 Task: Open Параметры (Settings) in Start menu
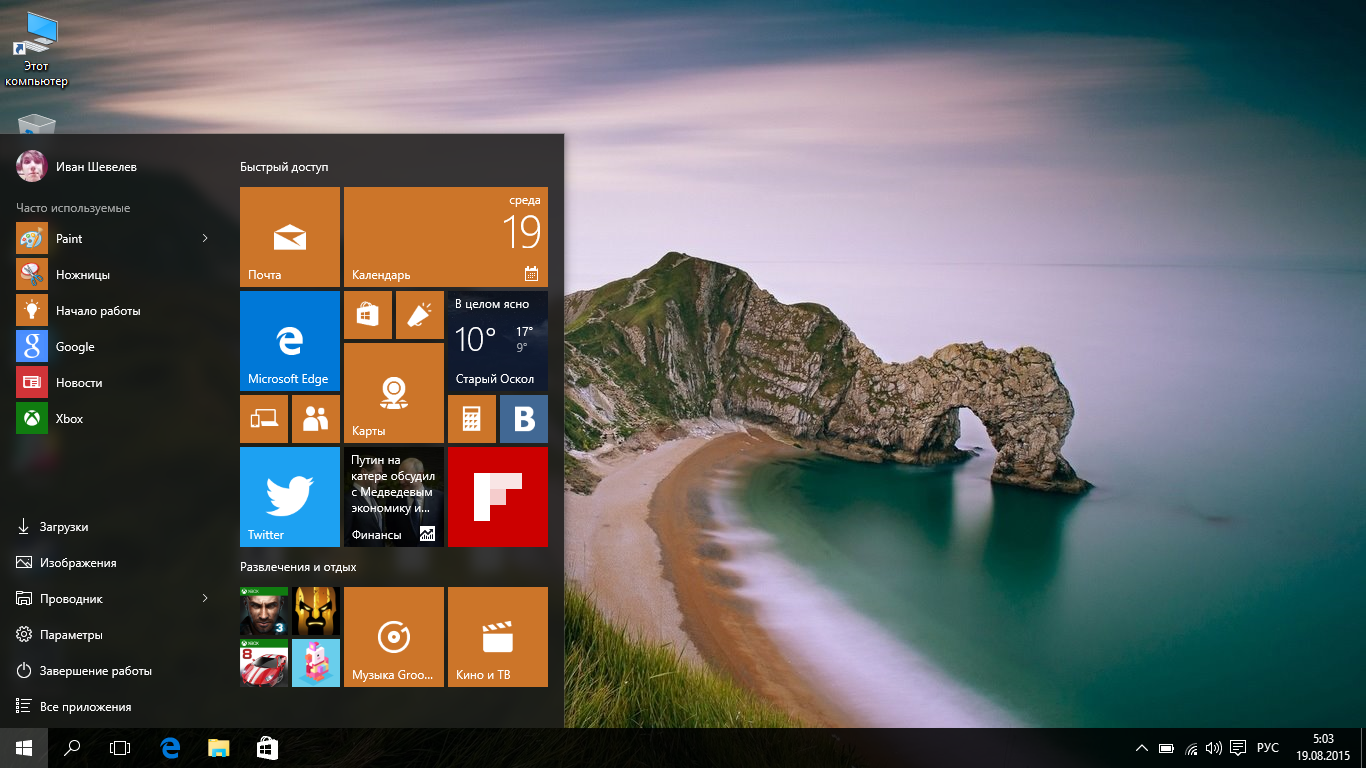[71, 635]
